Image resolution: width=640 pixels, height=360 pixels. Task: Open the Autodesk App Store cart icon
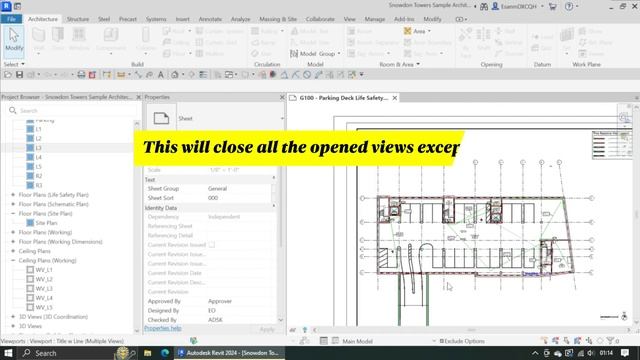tap(553, 6)
